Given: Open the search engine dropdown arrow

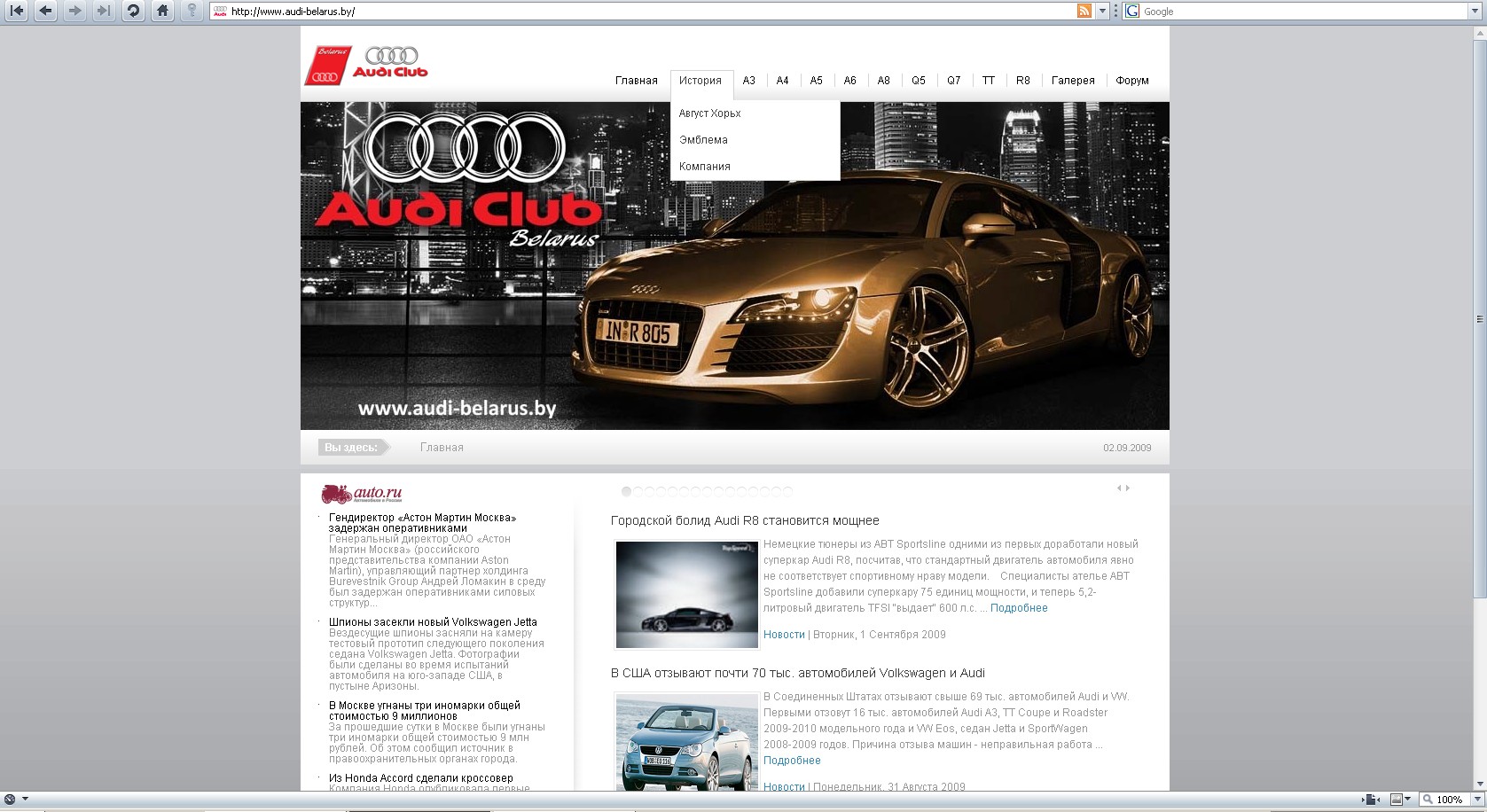Looking at the screenshot, I should point(1475,12).
